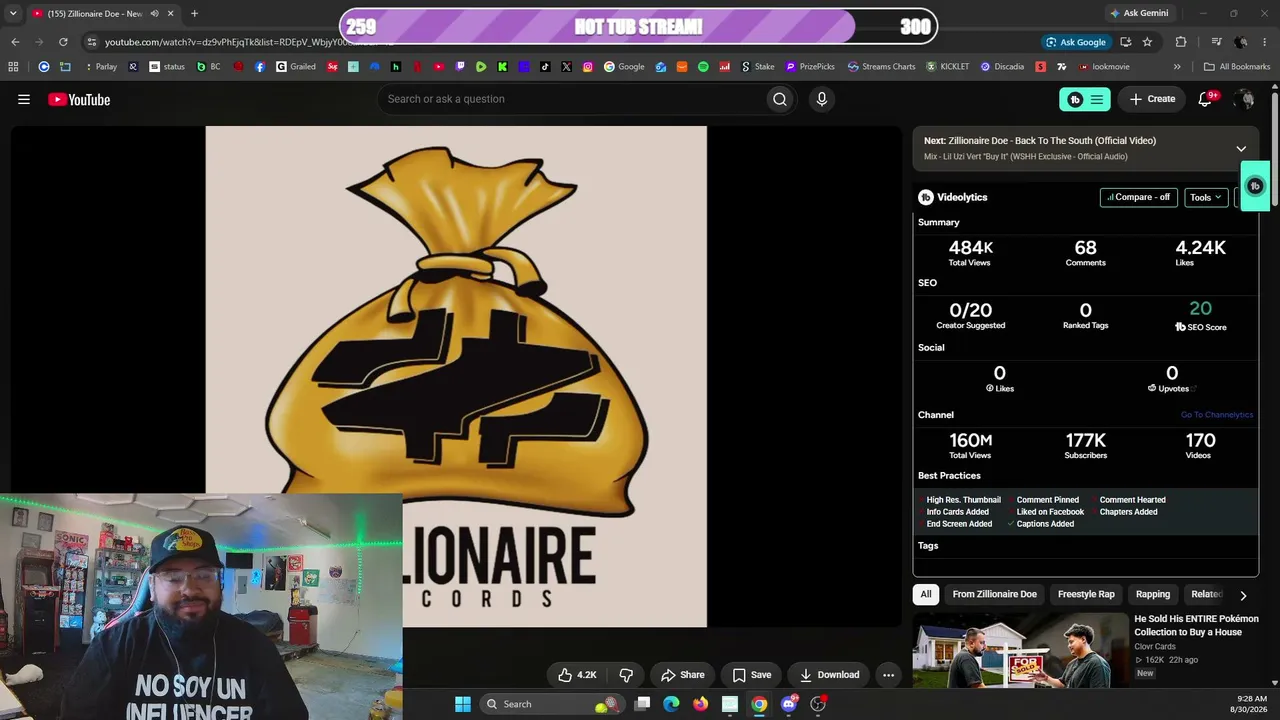Viewport: 1280px width, 720px height.
Task: Open the Pokémon Collection video thumbnail
Action: (1020, 651)
